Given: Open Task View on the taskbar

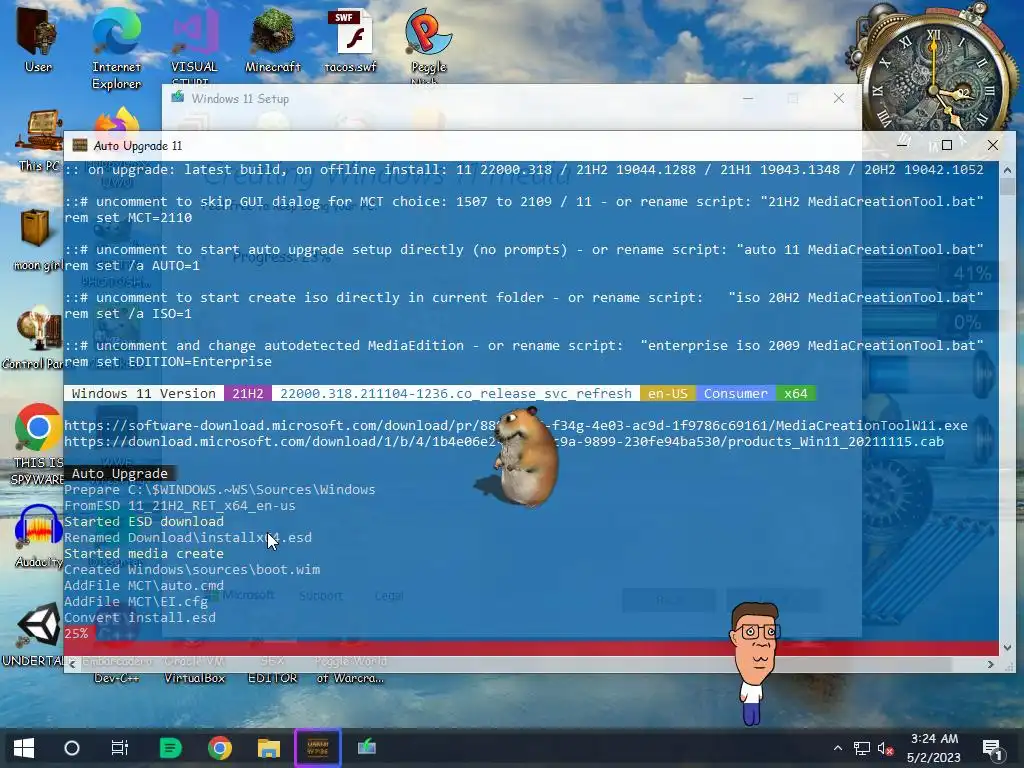Looking at the screenshot, I should tap(120, 748).
